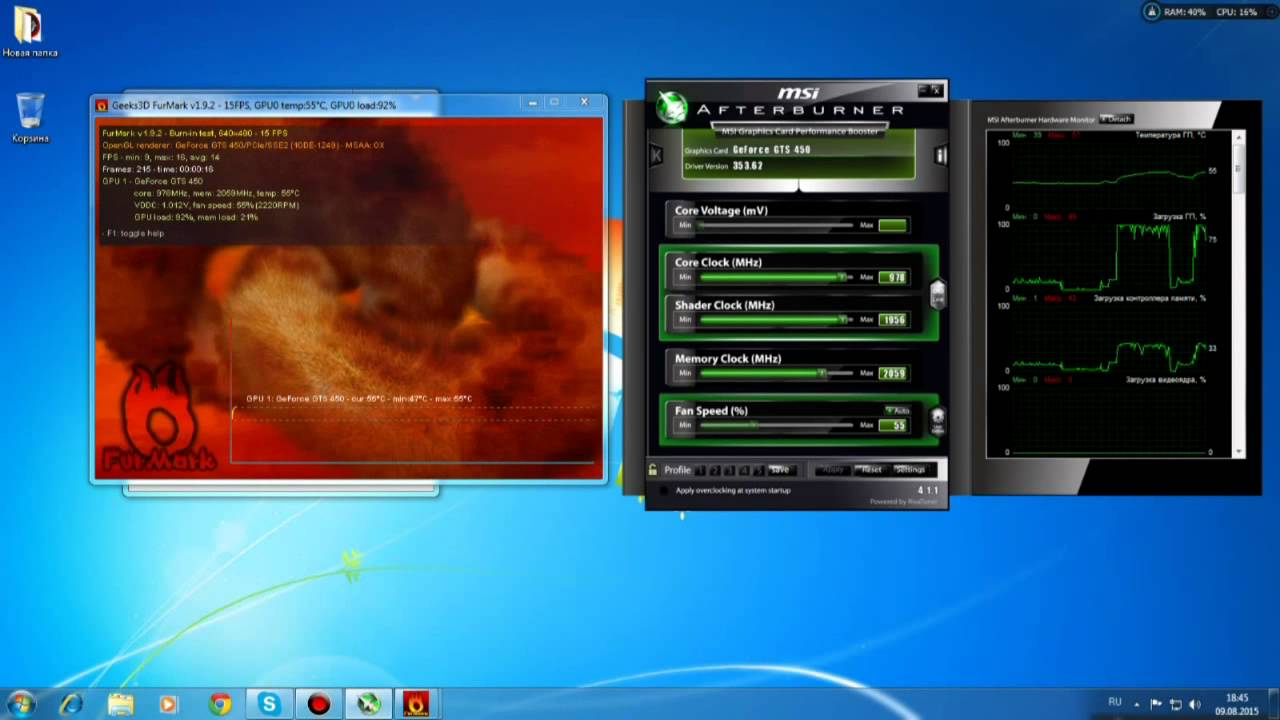The width and height of the screenshot is (1280, 720).
Task: Click the 'F1: toggle help' text in FurMark
Action: [133, 233]
